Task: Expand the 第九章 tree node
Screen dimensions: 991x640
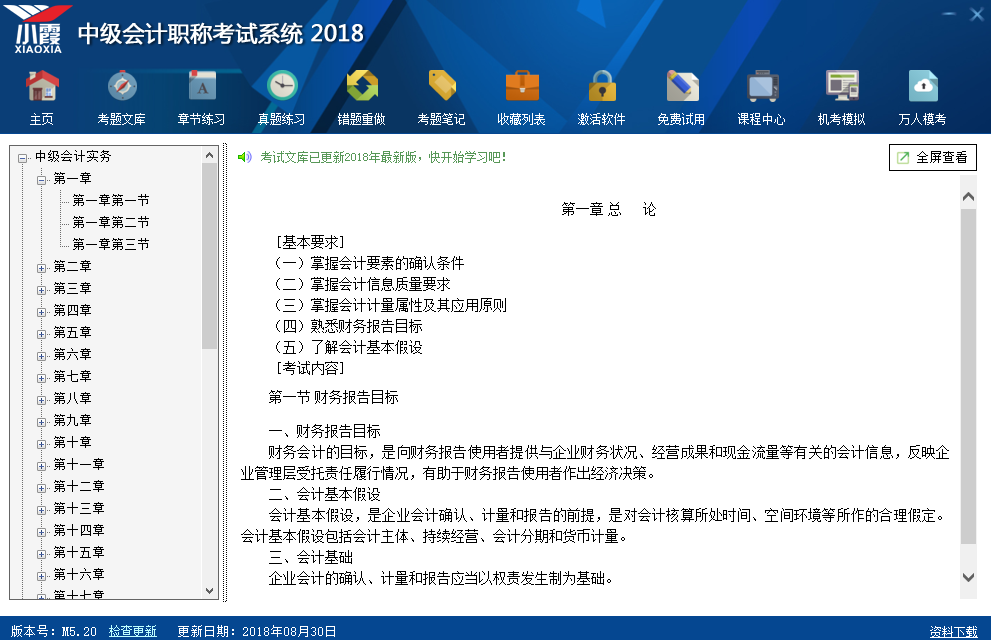Action: click(41, 422)
